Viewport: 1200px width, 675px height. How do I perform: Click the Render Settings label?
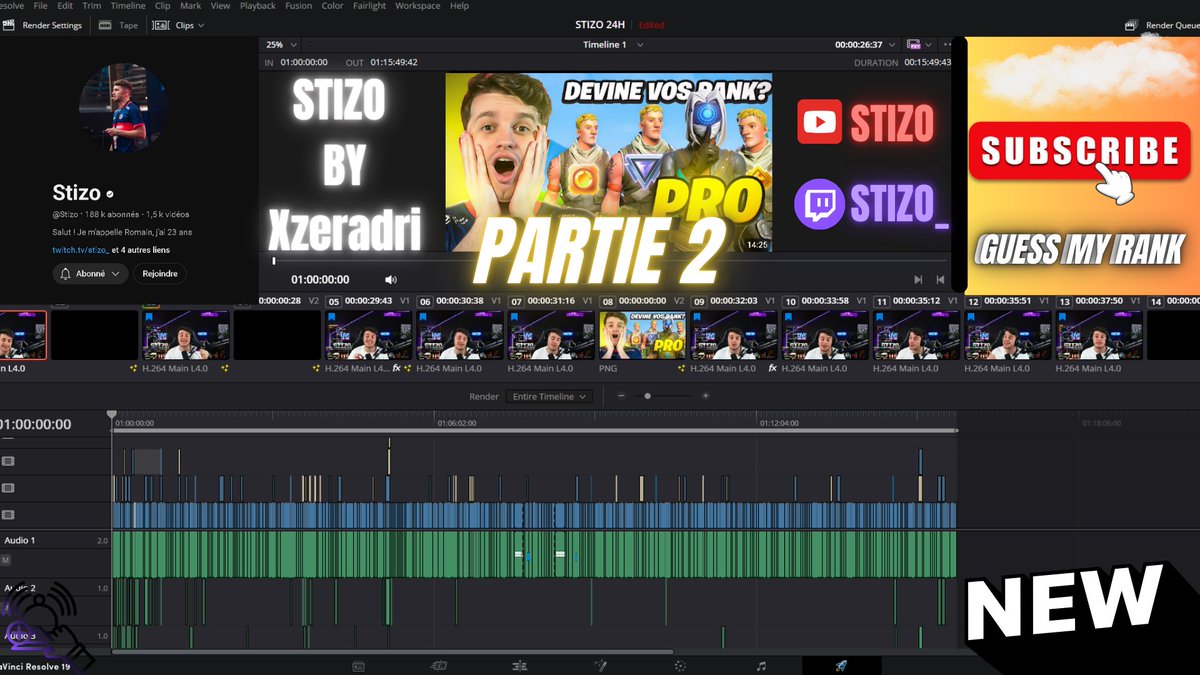52,25
